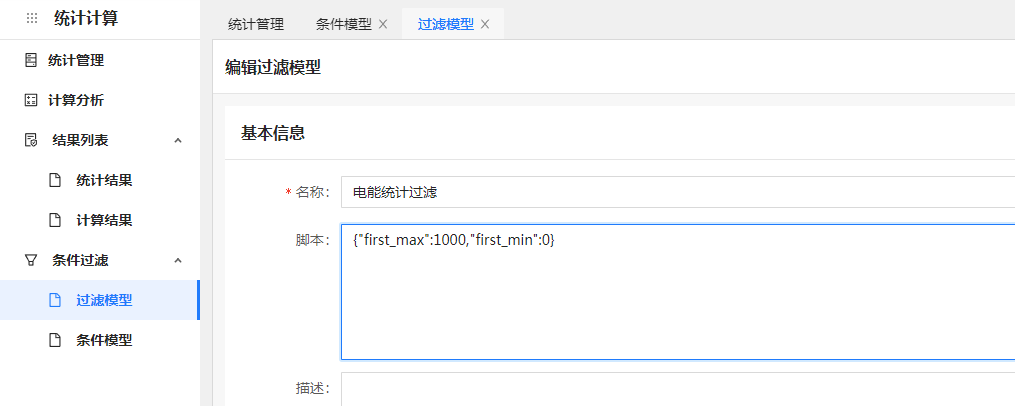Click the 条件模型 file icon in sidebar
The width and height of the screenshot is (1015, 406).
pyautogui.click(x=56, y=340)
